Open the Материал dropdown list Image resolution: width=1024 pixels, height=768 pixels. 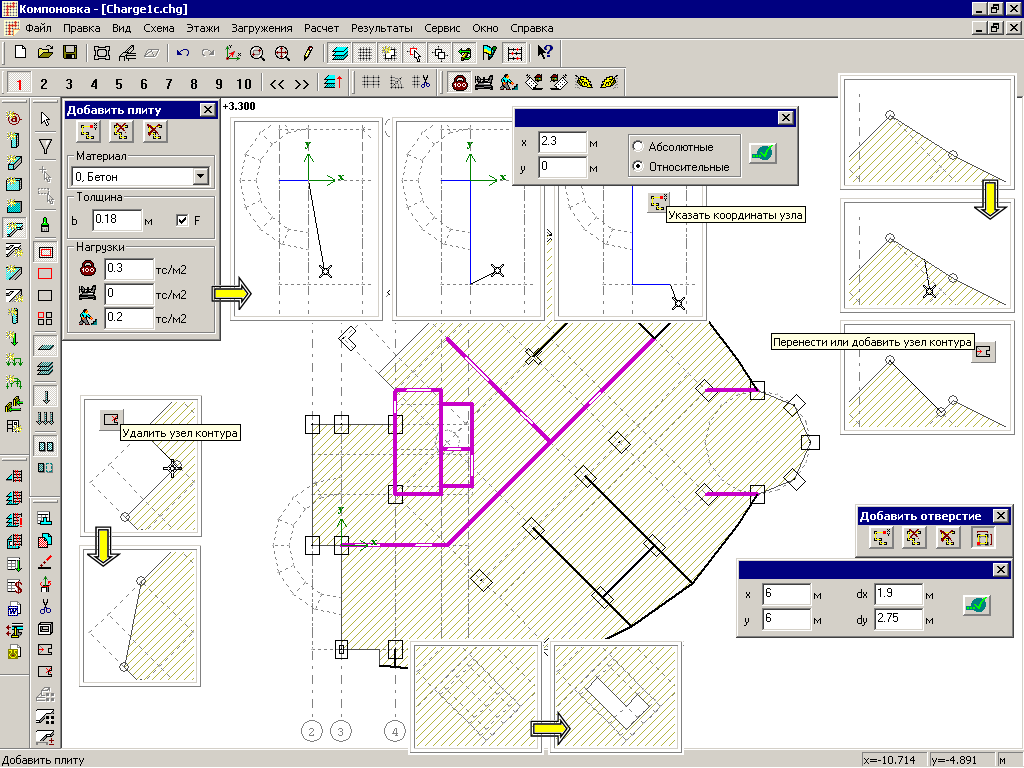coord(201,177)
